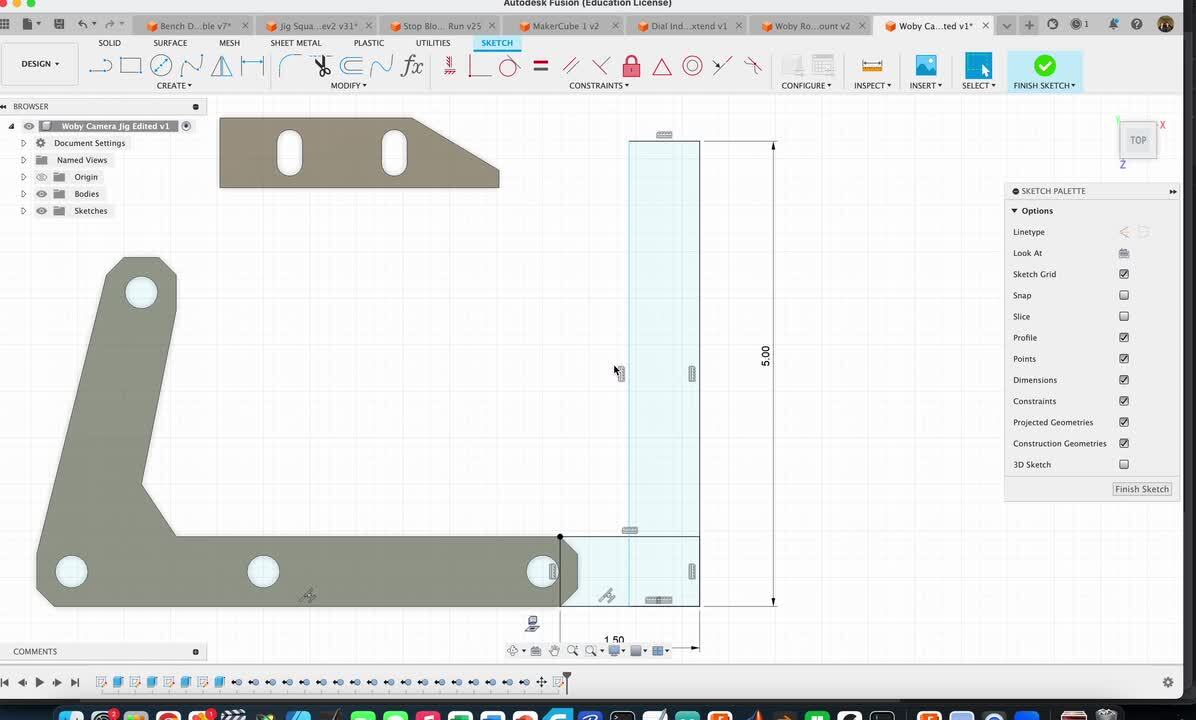1196x720 pixels.
Task: Enable the Snap checkbox
Action: (1124, 295)
